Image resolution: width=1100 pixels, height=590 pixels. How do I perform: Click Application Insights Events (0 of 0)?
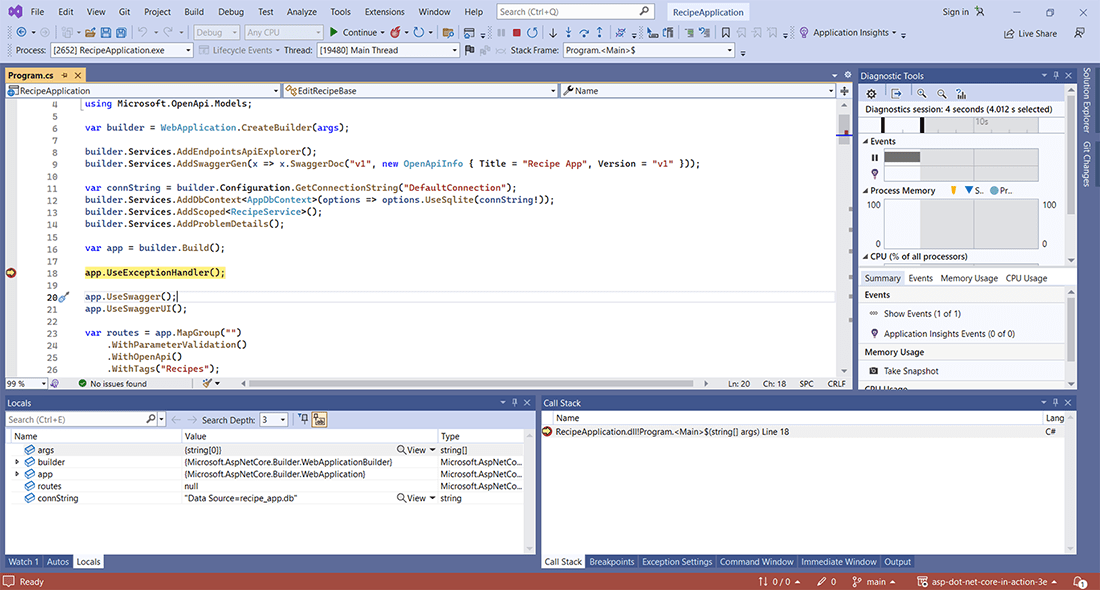tap(949, 334)
